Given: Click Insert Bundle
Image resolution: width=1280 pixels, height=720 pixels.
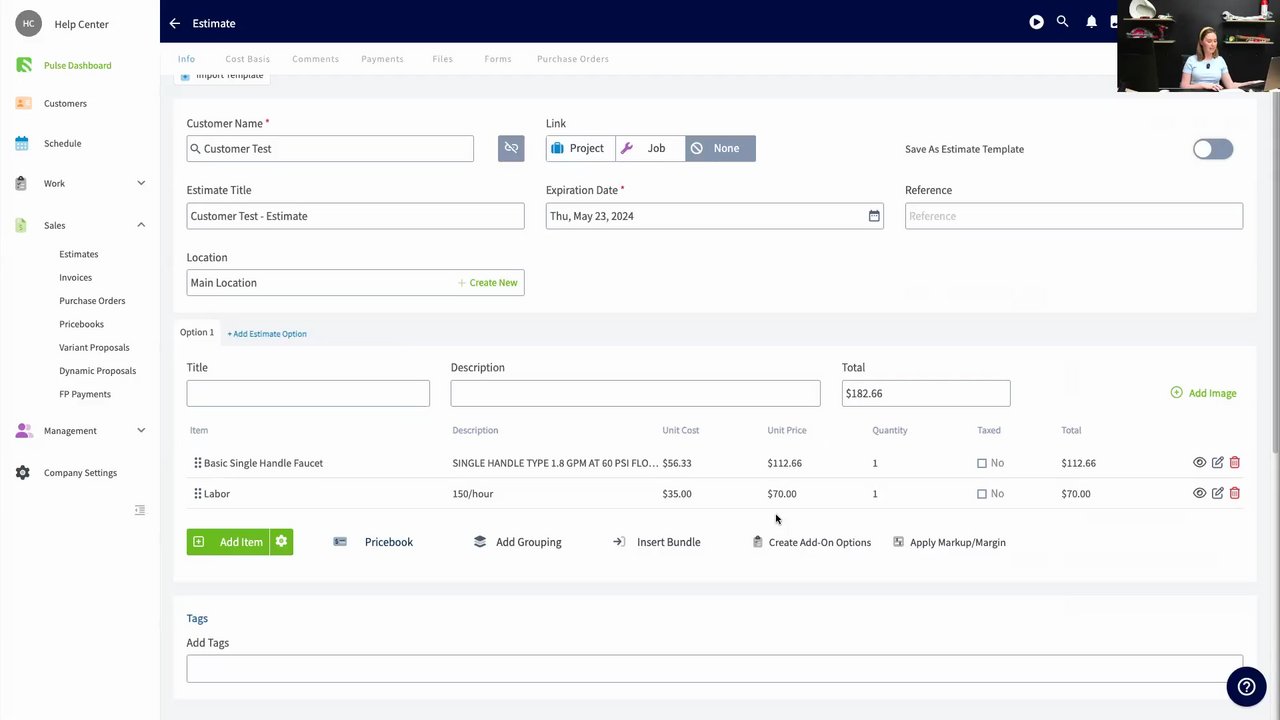Looking at the screenshot, I should tap(656, 542).
